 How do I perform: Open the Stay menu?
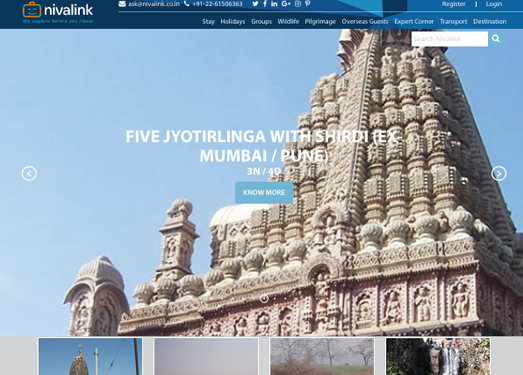(x=208, y=22)
